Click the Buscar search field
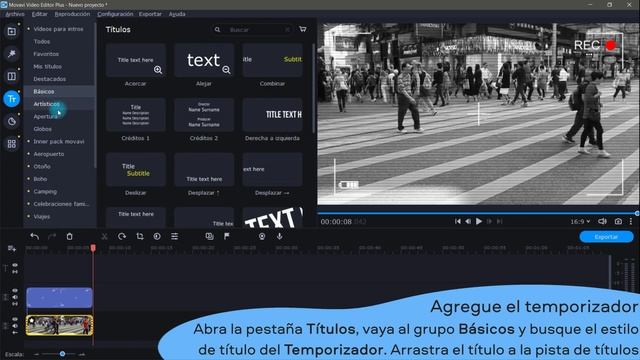 pos(253,30)
